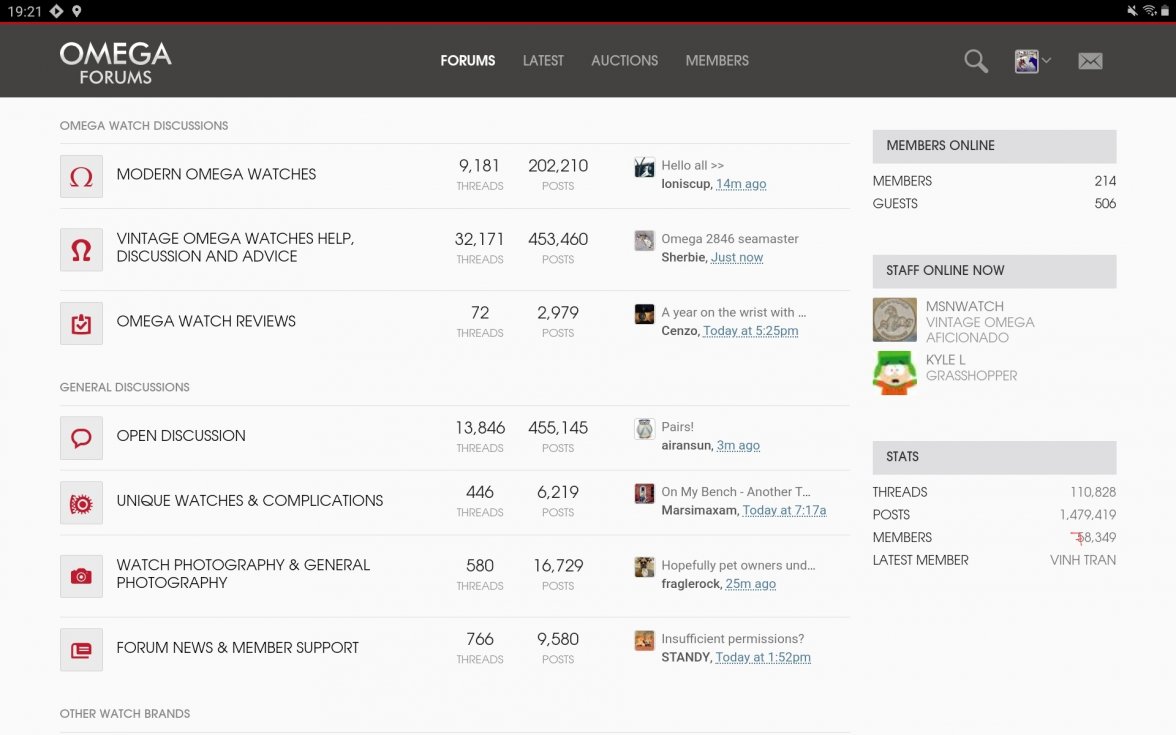Click the camera icon beside Watch Photography
Viewport: 1176px width, 735px height.
pyautogui.click(x=81, y=576)
